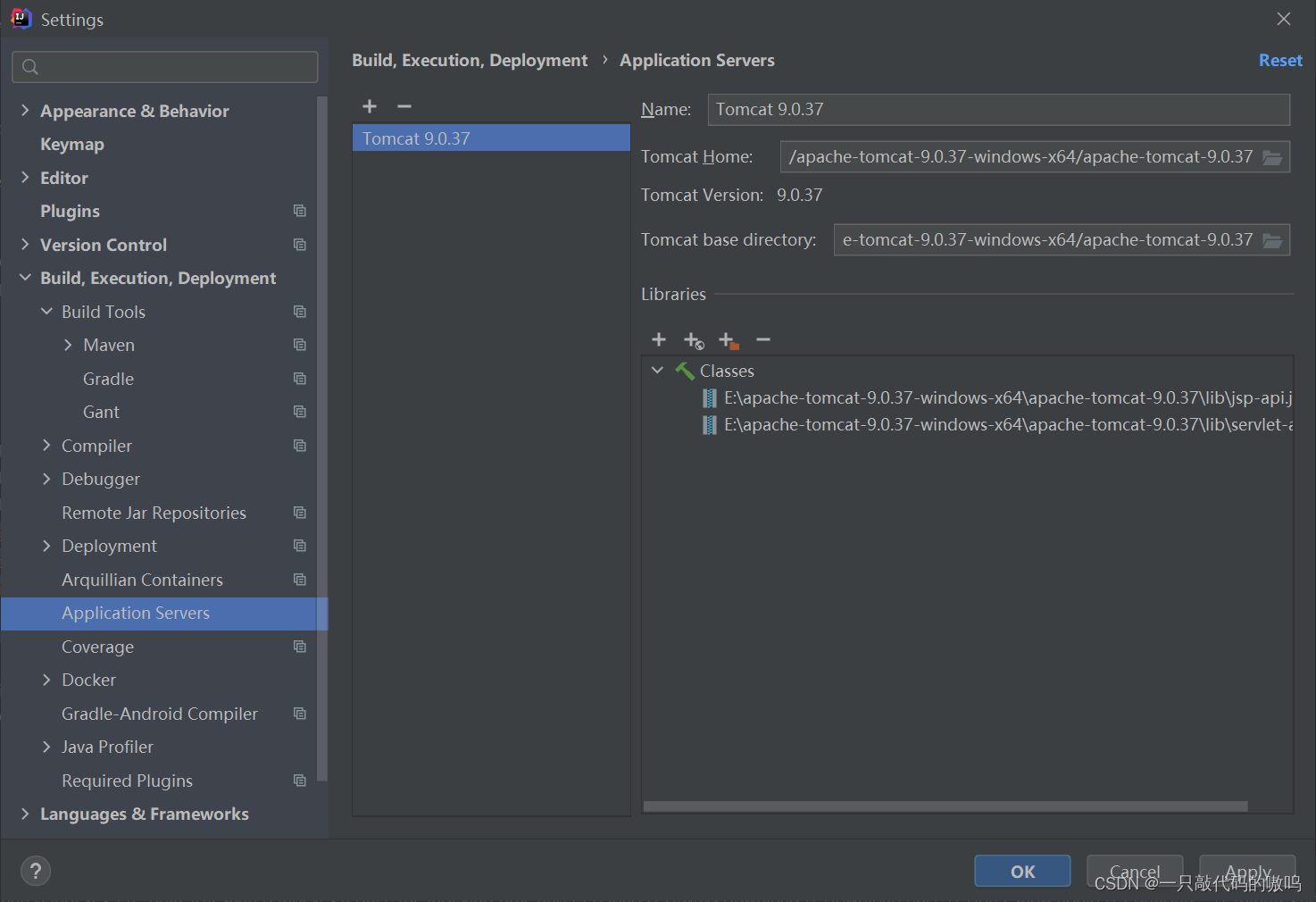Open Gradle-Android Compiler page

[160, 714]
